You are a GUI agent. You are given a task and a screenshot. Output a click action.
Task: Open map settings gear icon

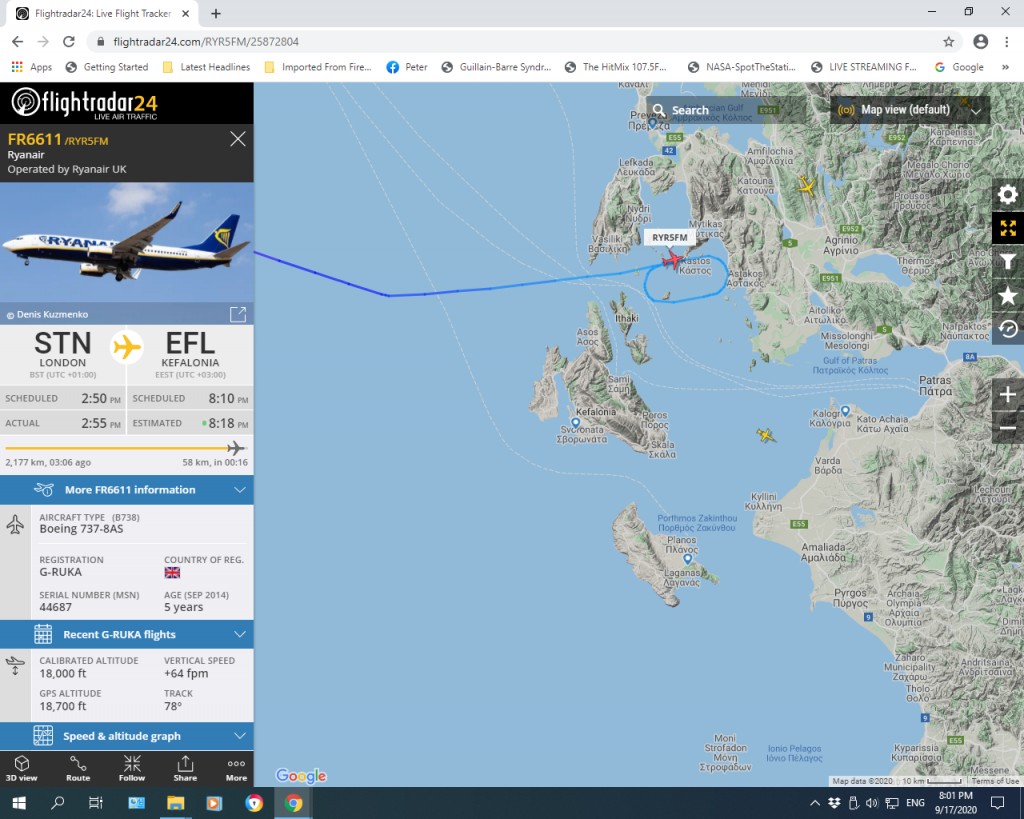point(1008,195)
